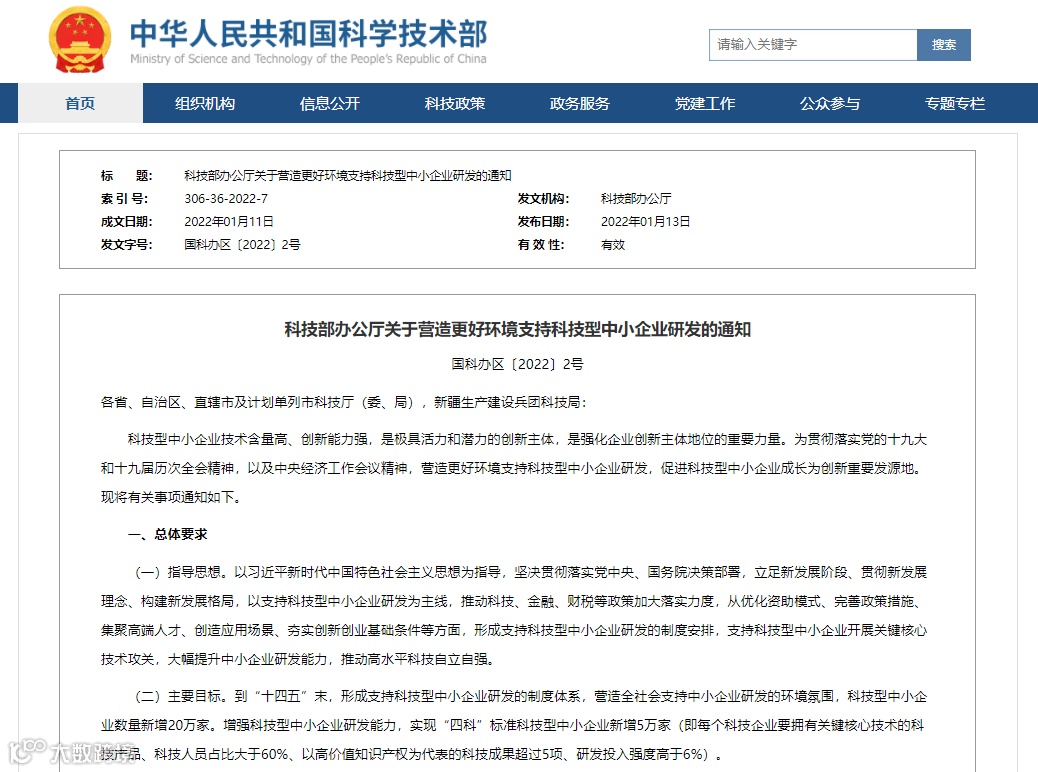
Task: Click the national emblem logo
Action: (x=79, y=40)
